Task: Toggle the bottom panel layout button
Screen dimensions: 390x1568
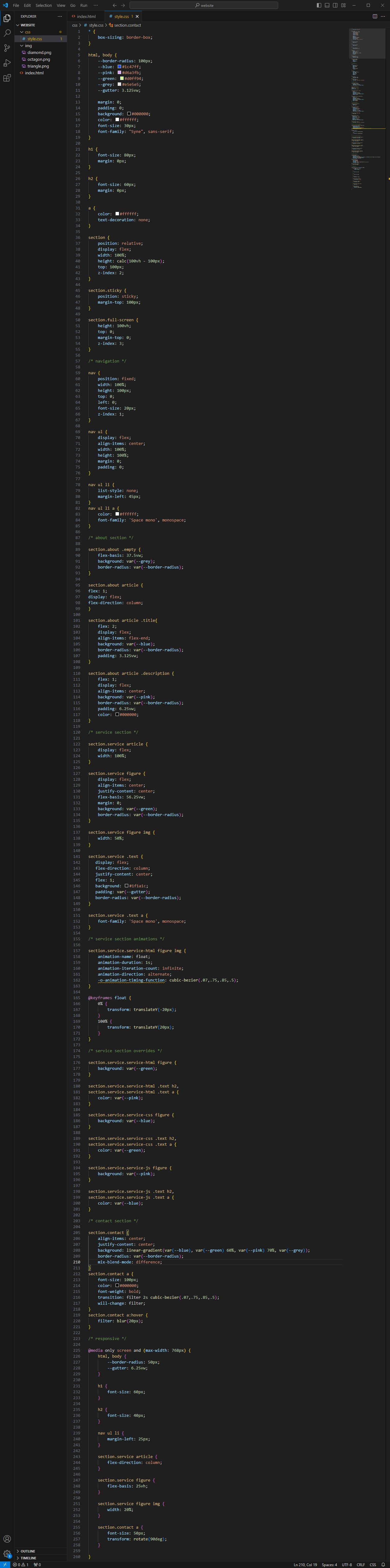Action: pyautogui.click(x=327, y=6)
